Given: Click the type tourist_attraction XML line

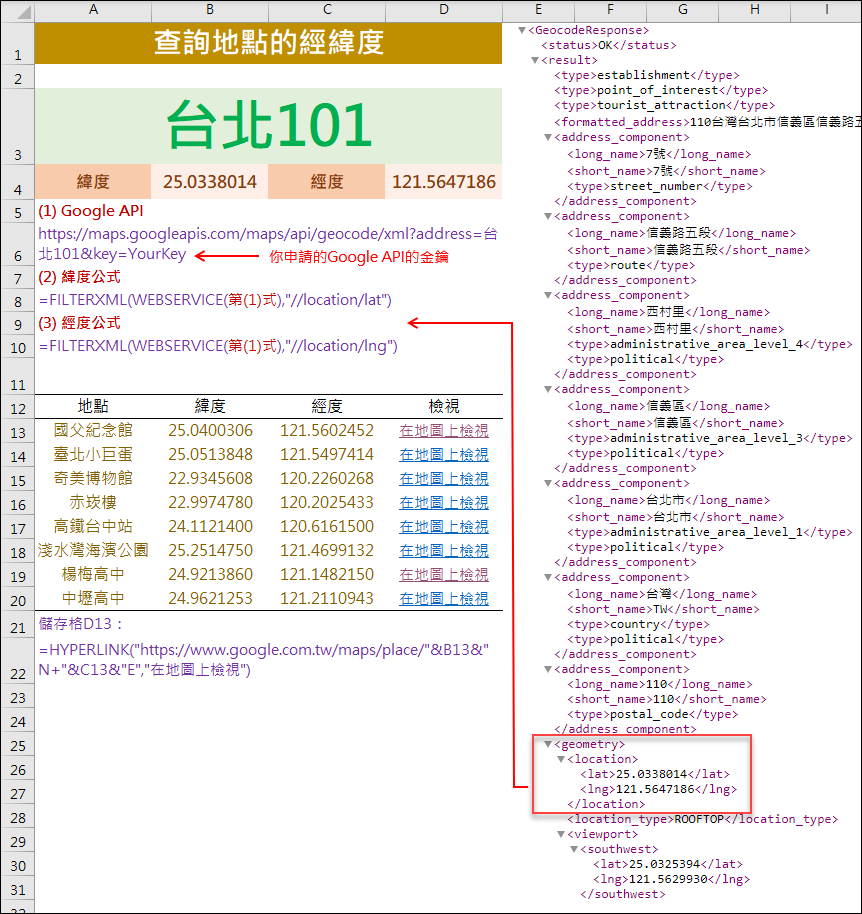Looking at the screenshot, I should click(x=664, y=106).
